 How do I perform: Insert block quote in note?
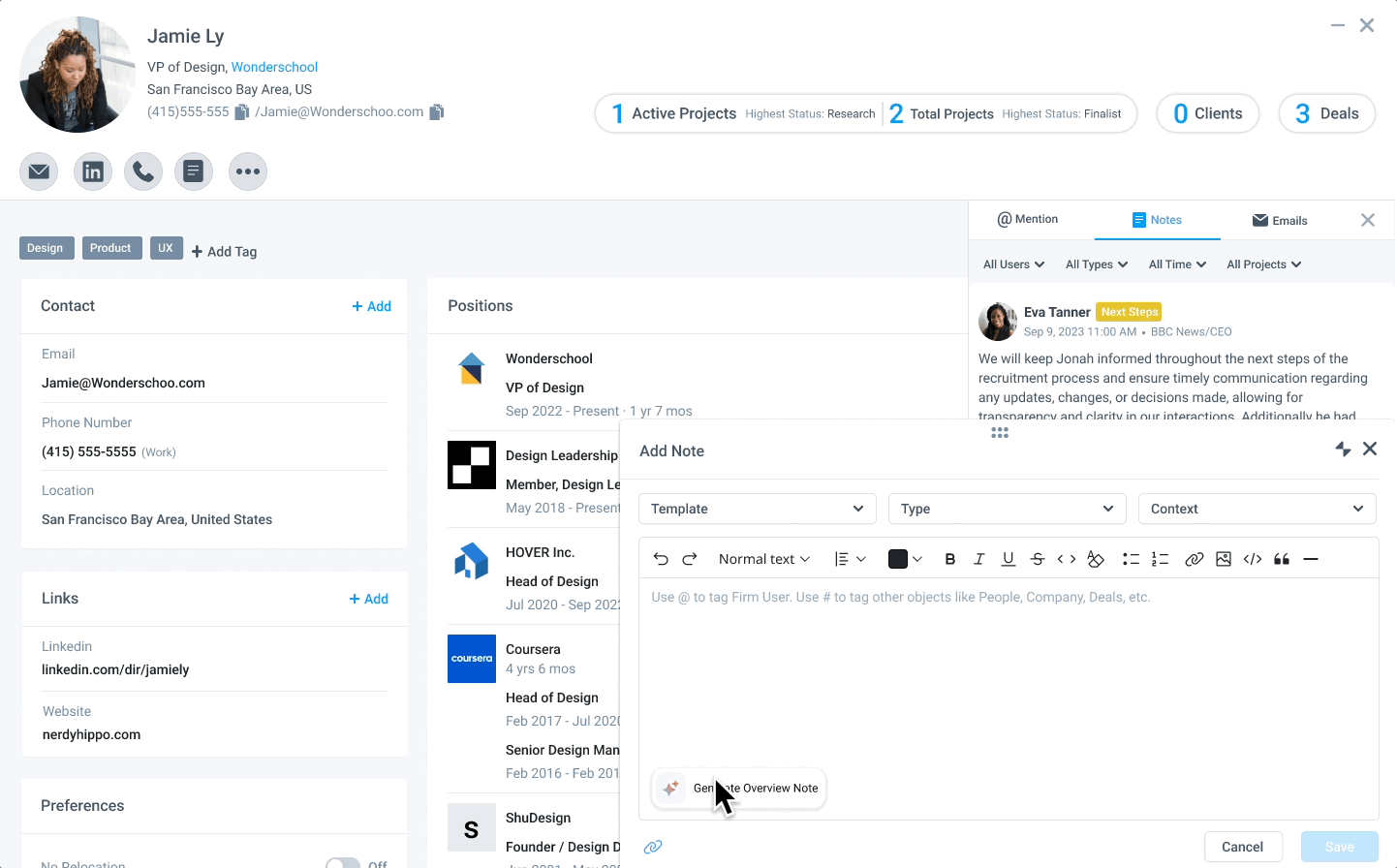tap(1282, 559)
